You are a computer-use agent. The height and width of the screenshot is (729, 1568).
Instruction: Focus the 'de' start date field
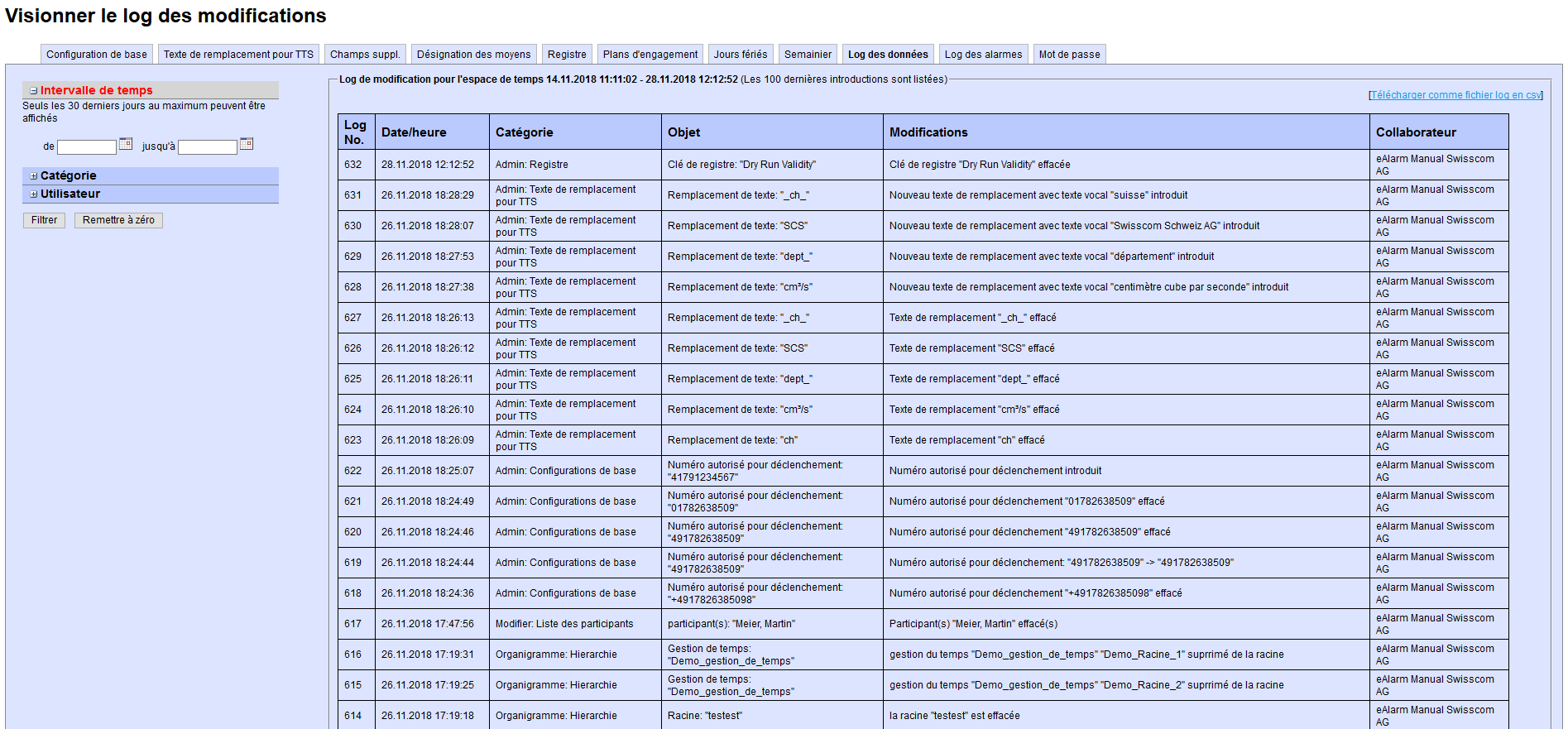coord(87,147)
